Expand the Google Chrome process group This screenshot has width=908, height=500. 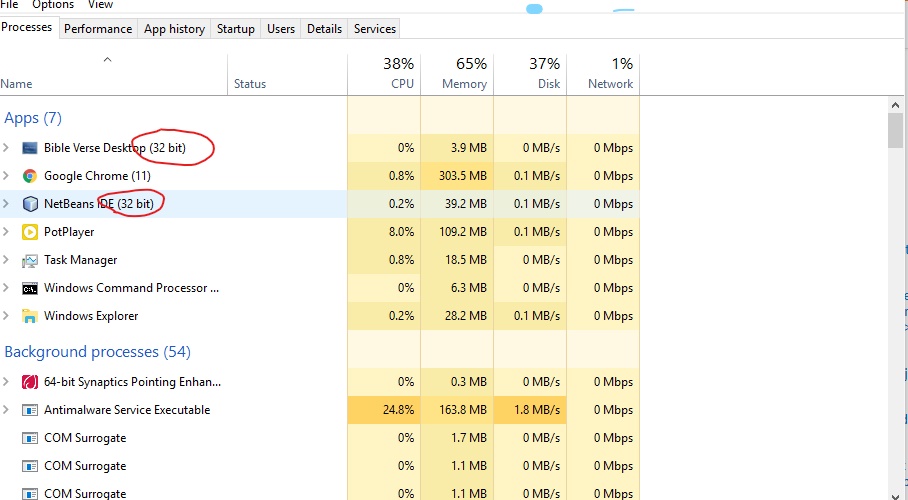click(6, 176)
